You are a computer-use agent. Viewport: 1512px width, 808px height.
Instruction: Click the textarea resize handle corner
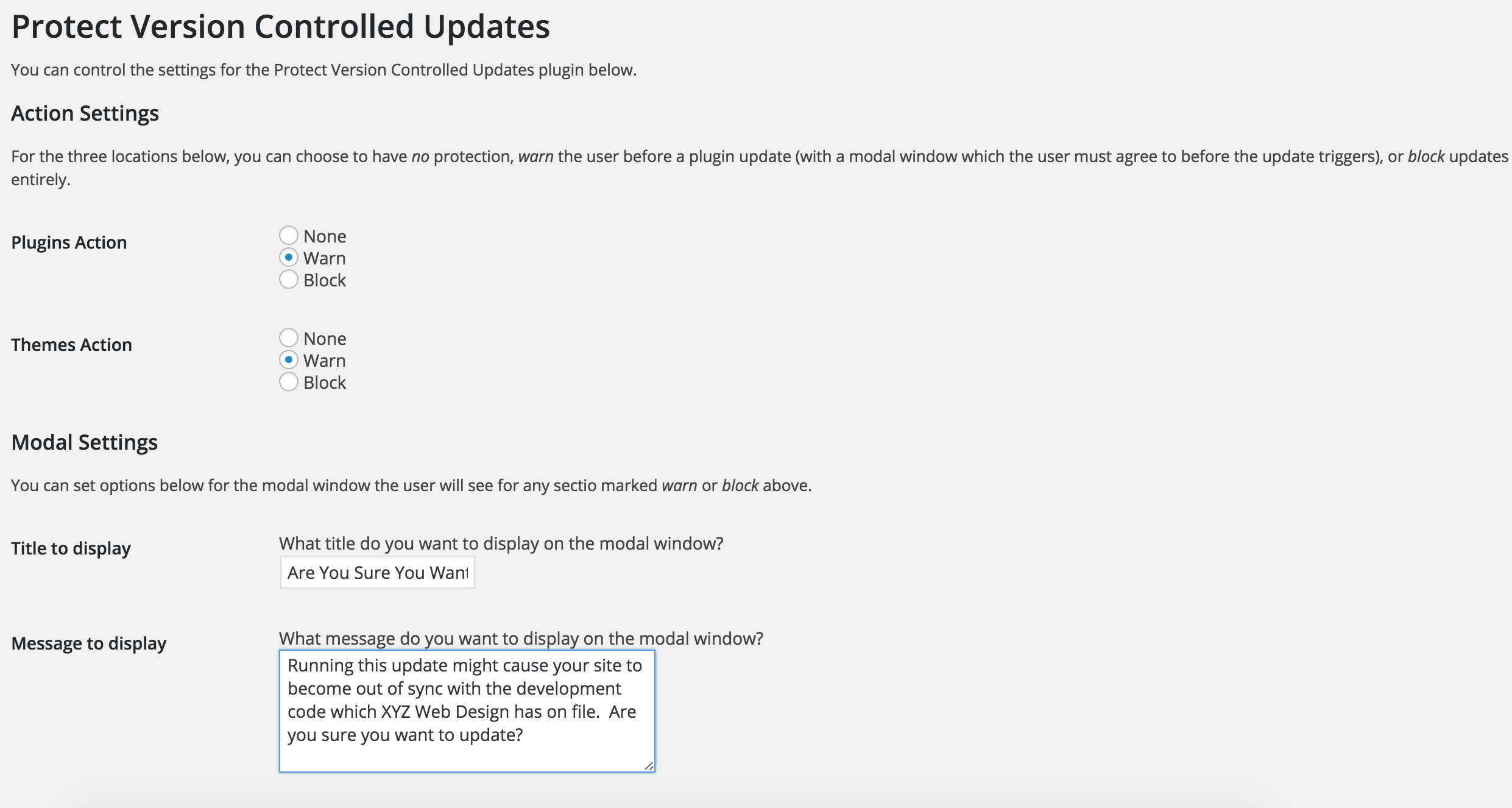pyautogui.click(x=649, y=766)
